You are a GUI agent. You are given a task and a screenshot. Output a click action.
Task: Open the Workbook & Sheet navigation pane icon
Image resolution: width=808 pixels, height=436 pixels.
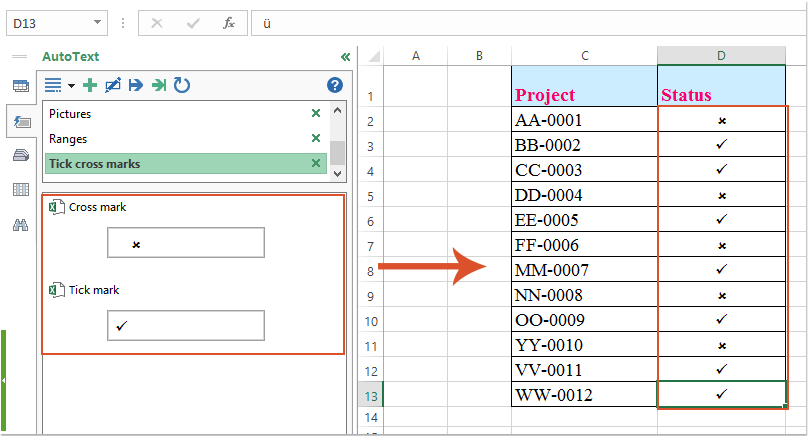(x=21, y=86)
